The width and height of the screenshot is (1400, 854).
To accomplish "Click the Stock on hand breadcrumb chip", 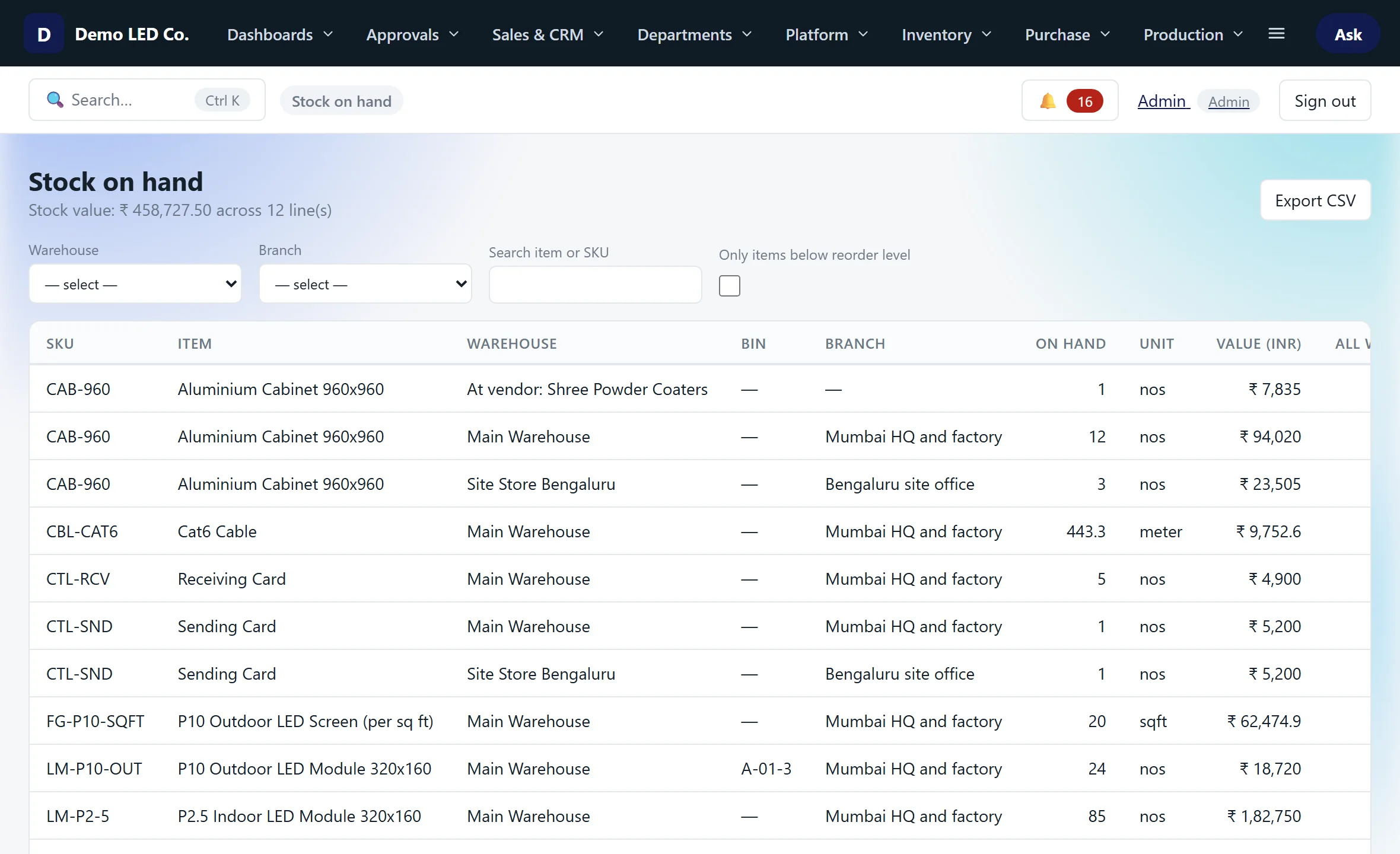I will (341, 101).
